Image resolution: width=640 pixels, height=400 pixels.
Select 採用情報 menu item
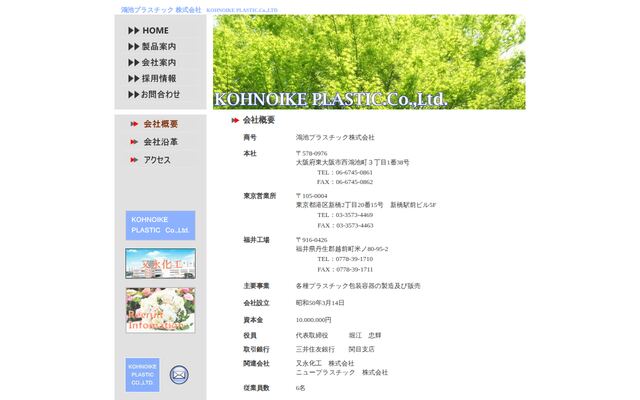point(152,78)
